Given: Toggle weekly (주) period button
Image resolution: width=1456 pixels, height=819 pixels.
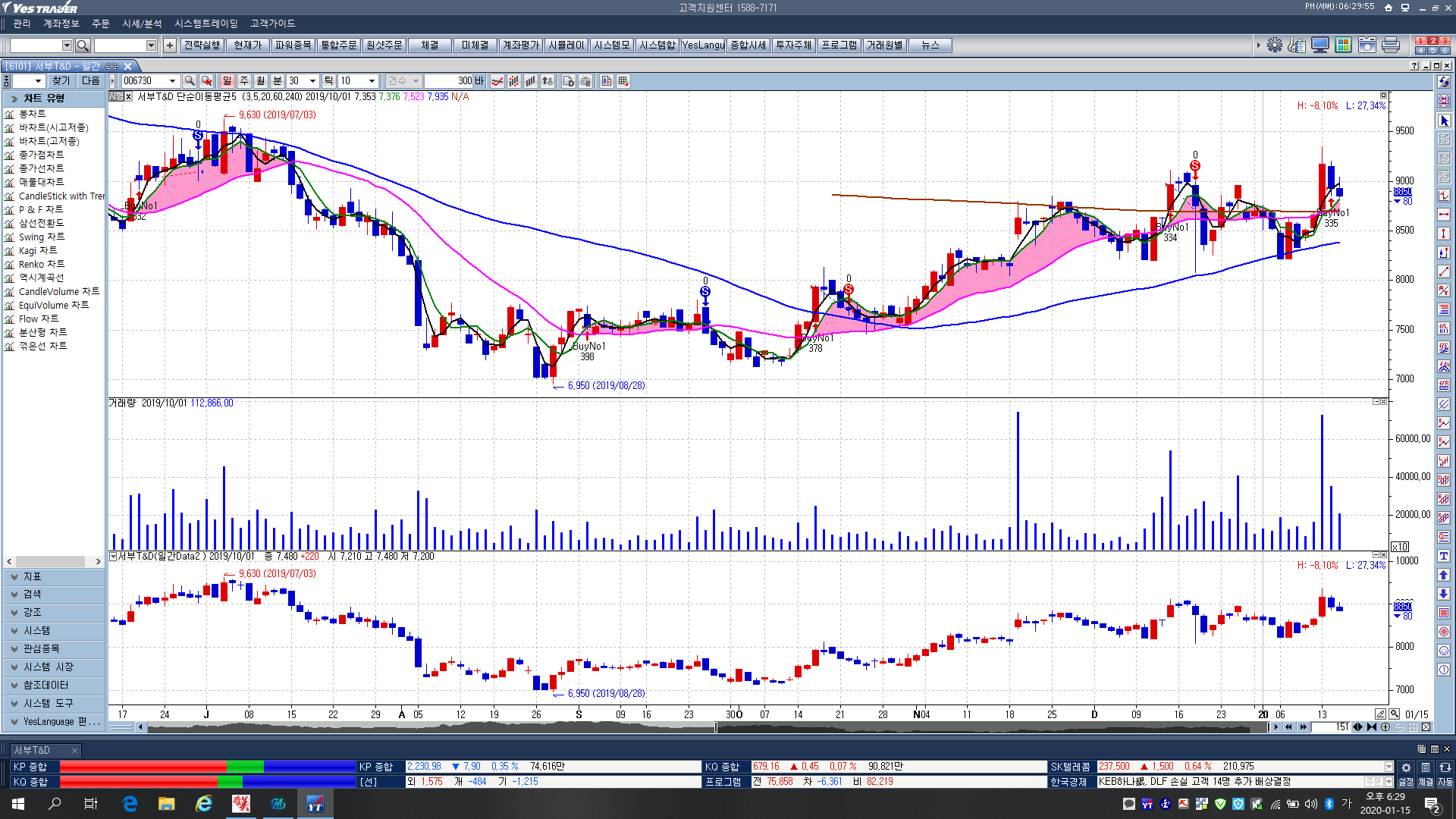Looking at the screenshot, I should tap(244, 81).
